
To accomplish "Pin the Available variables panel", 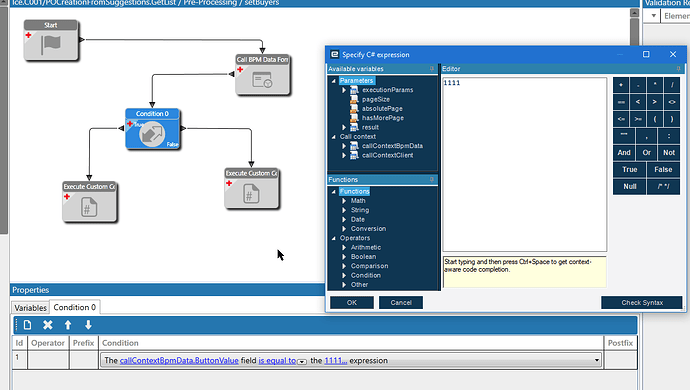I will (x=432, y=69).
